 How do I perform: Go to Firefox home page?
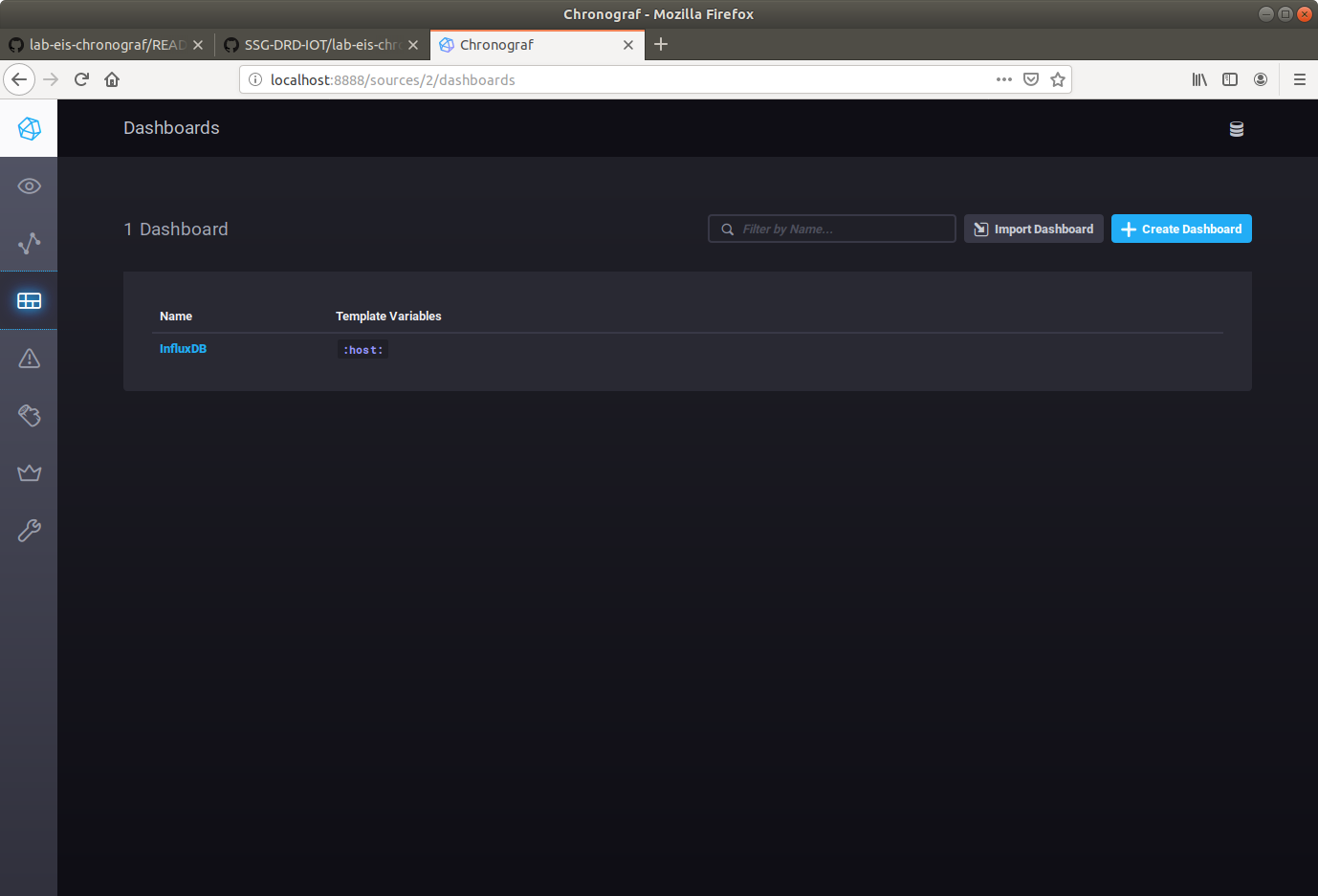[x=112, y=79]
